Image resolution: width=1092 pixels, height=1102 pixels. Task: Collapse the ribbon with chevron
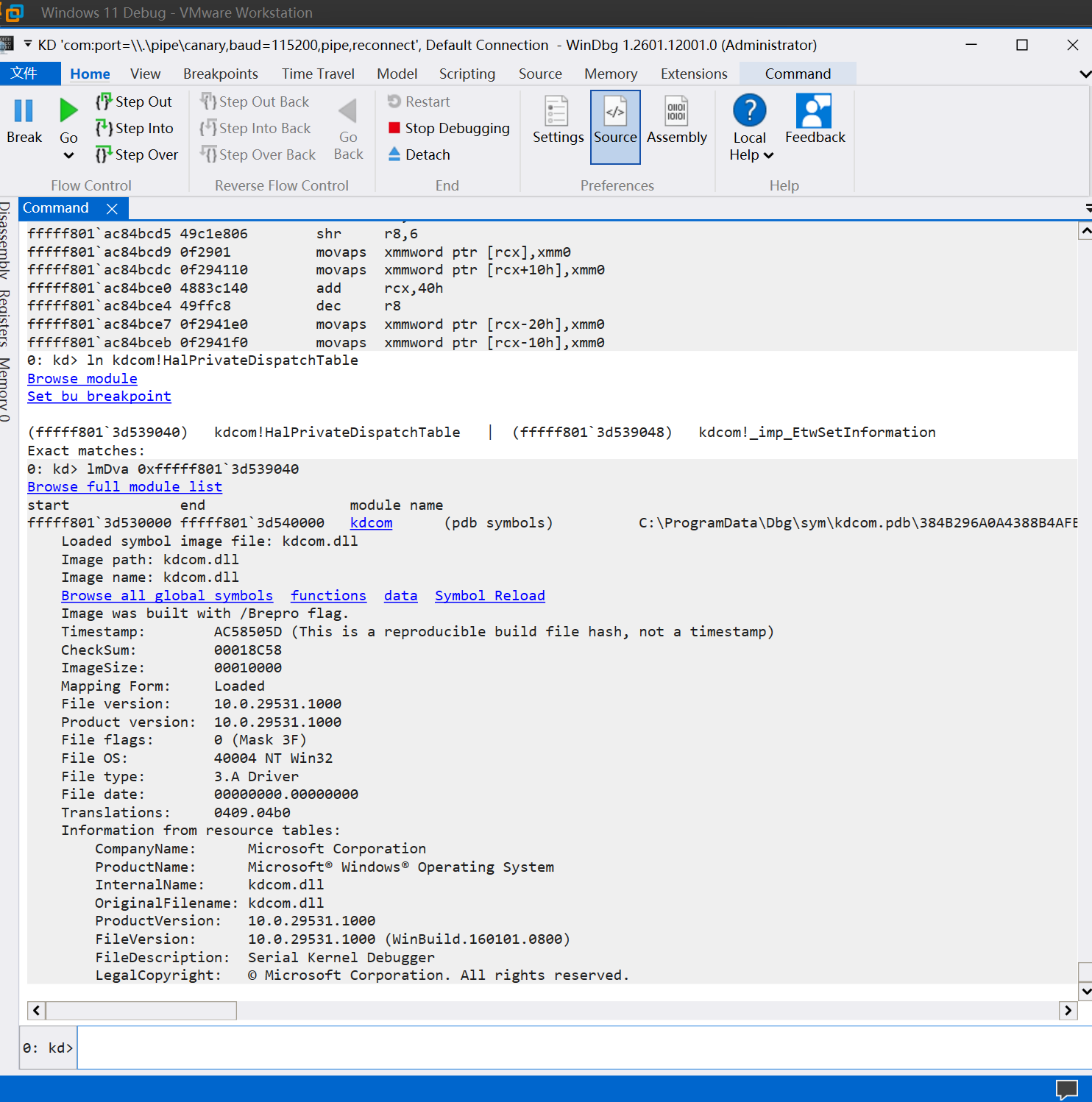click(1085, 74)
